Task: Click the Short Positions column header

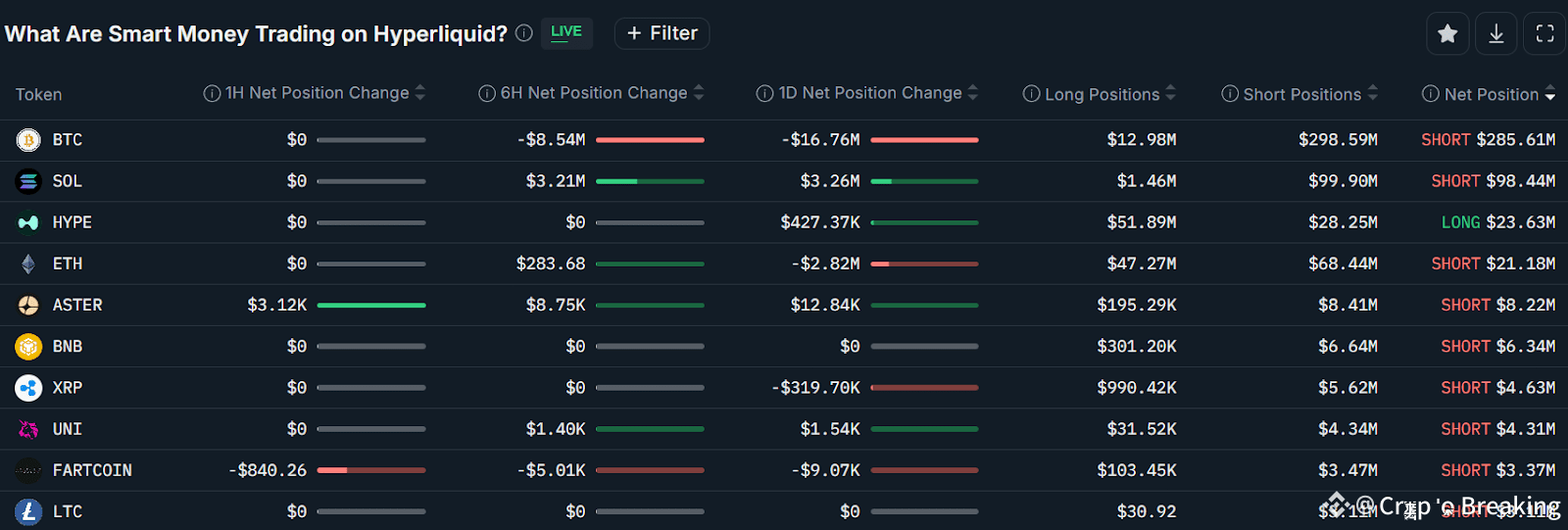Action: (1301, 94)
